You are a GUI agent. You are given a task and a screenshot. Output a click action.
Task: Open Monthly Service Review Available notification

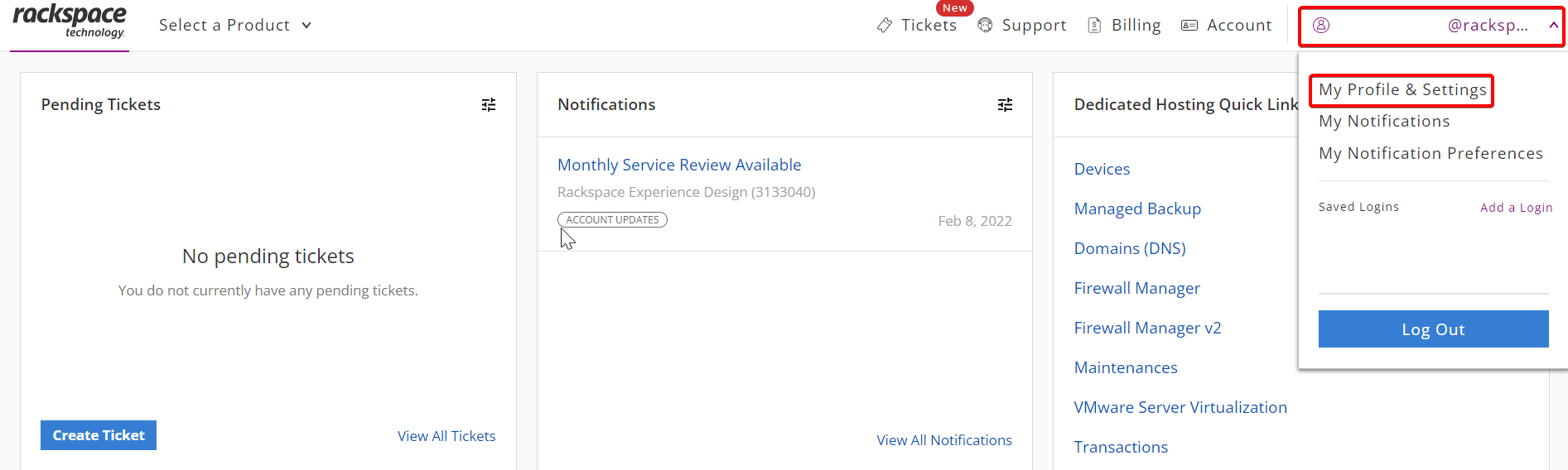point(679,165)
